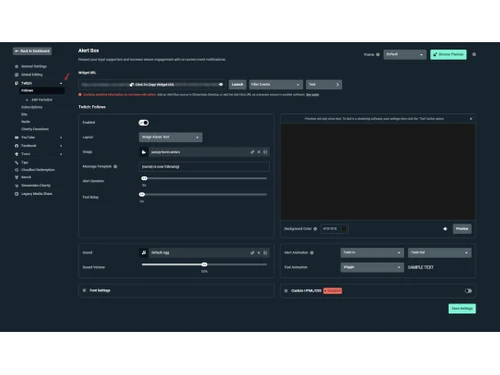This screenshot has width=500, height=375.
Task: Open the Subscriptions alert settings
Action: click(x=32, y=107)
